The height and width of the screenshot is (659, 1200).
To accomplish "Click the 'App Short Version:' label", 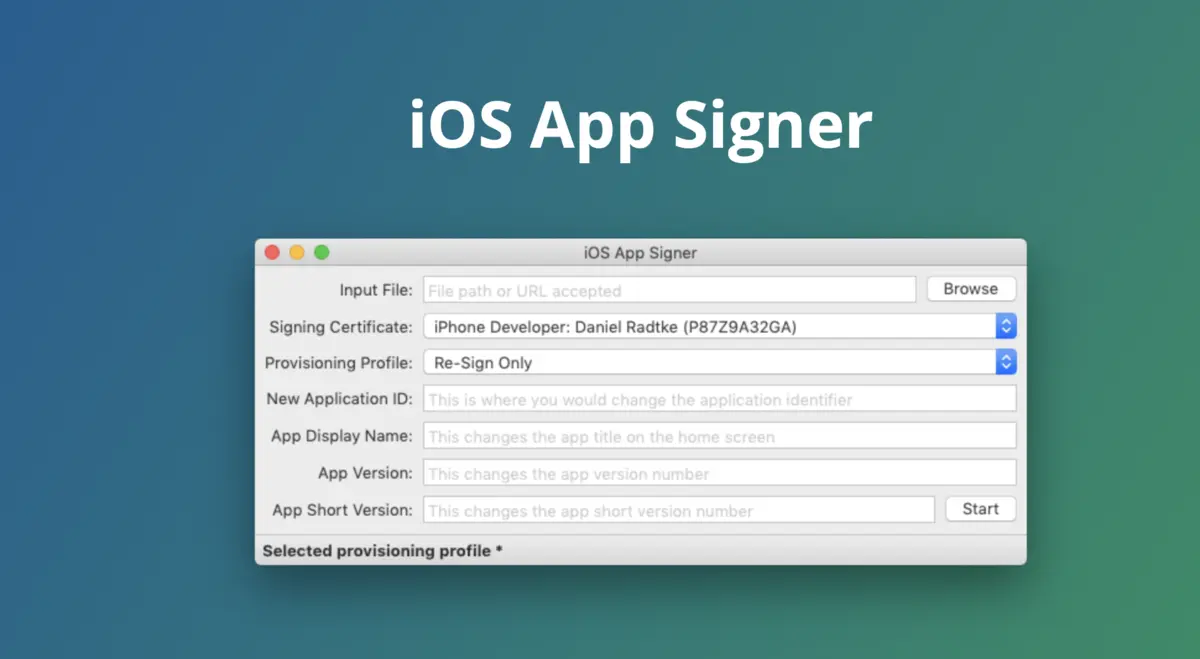I will pos(343,510).
